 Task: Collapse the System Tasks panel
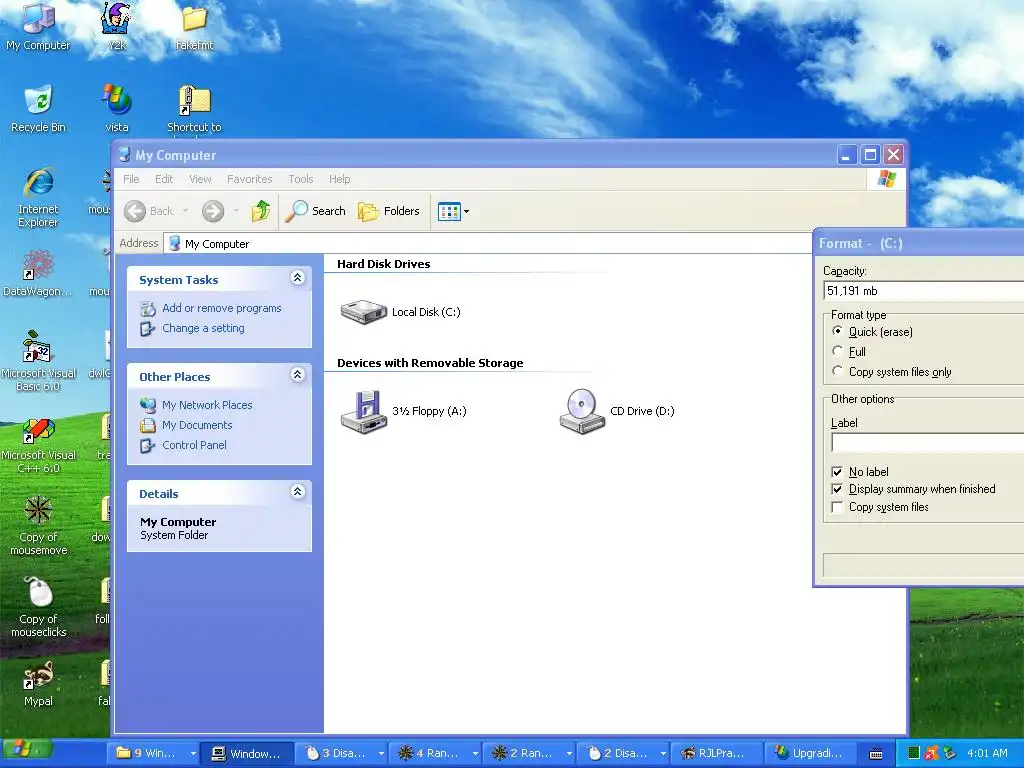click(x=297, y=278)
